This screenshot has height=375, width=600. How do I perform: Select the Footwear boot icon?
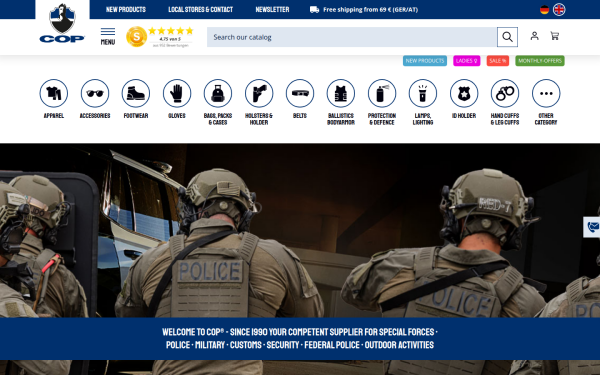point(136,93)
